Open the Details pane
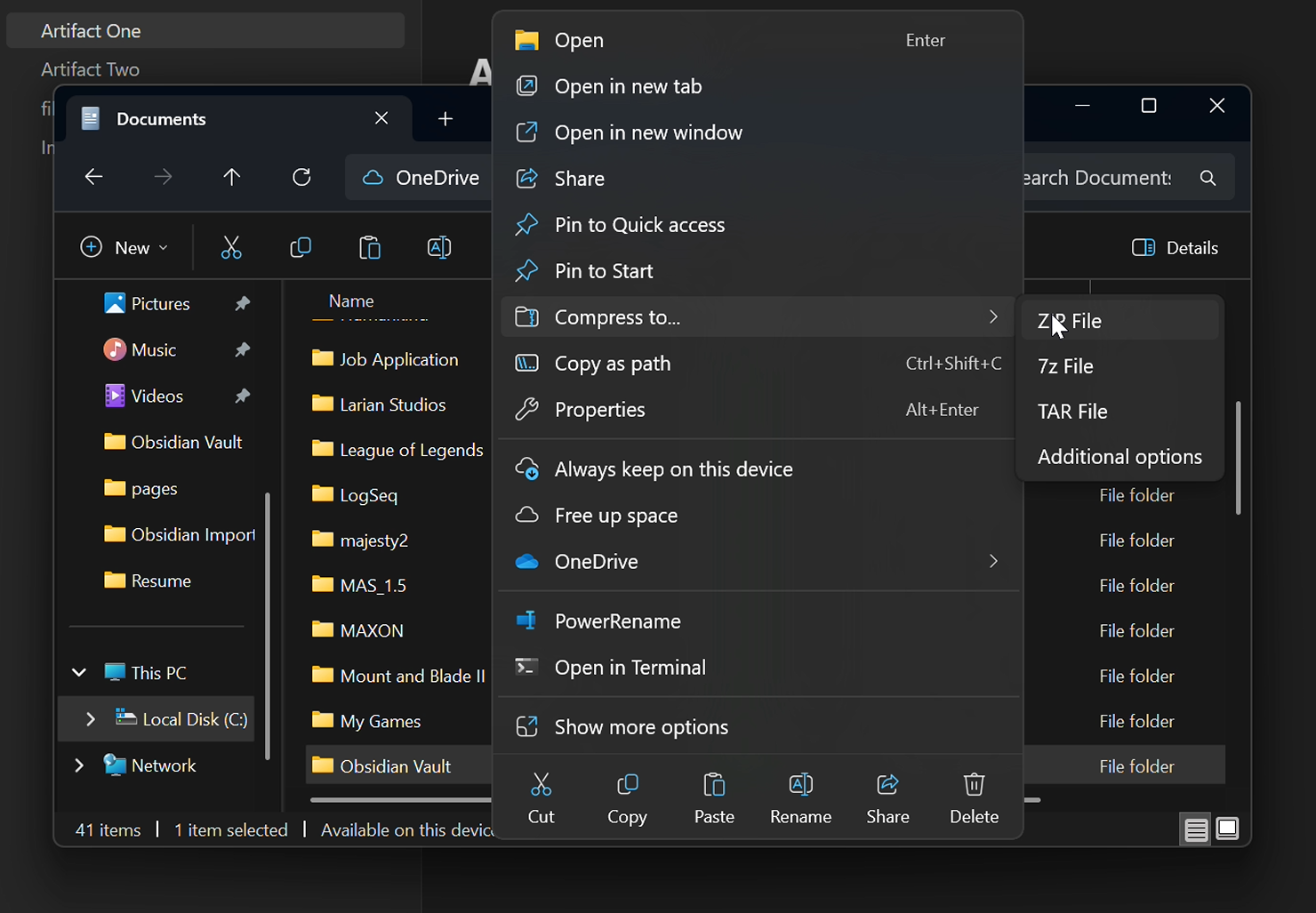 point(1175,247)
